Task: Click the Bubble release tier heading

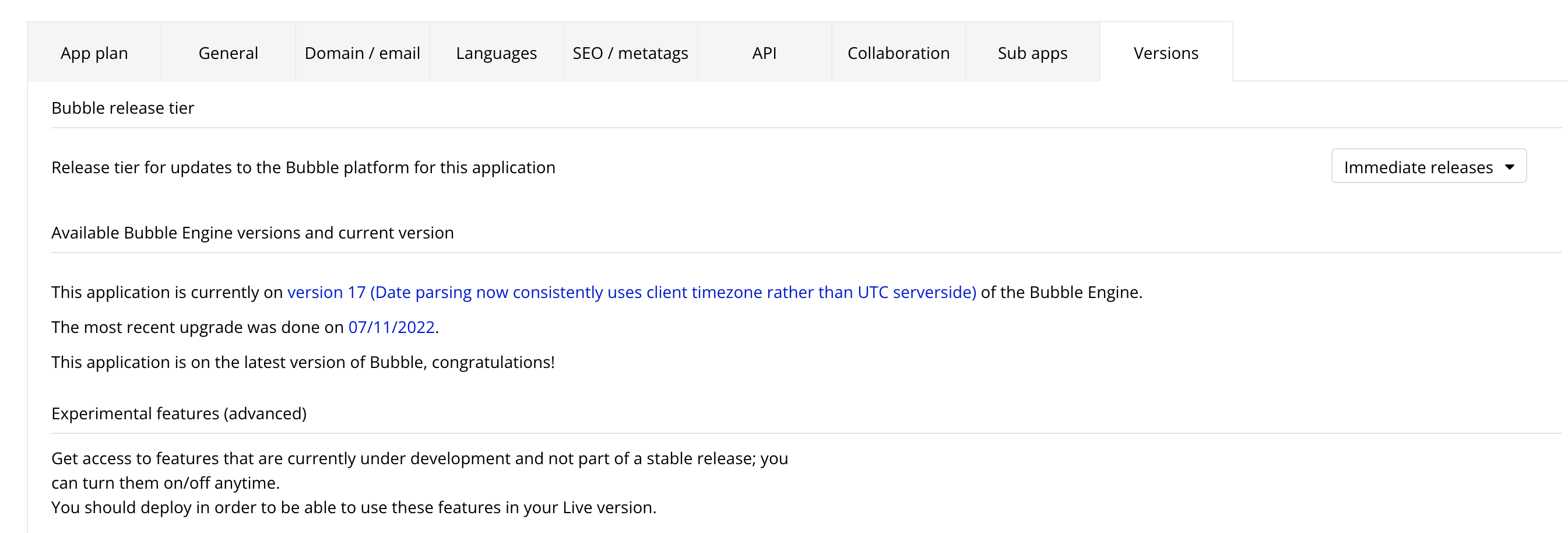Action: pos(122,108)
